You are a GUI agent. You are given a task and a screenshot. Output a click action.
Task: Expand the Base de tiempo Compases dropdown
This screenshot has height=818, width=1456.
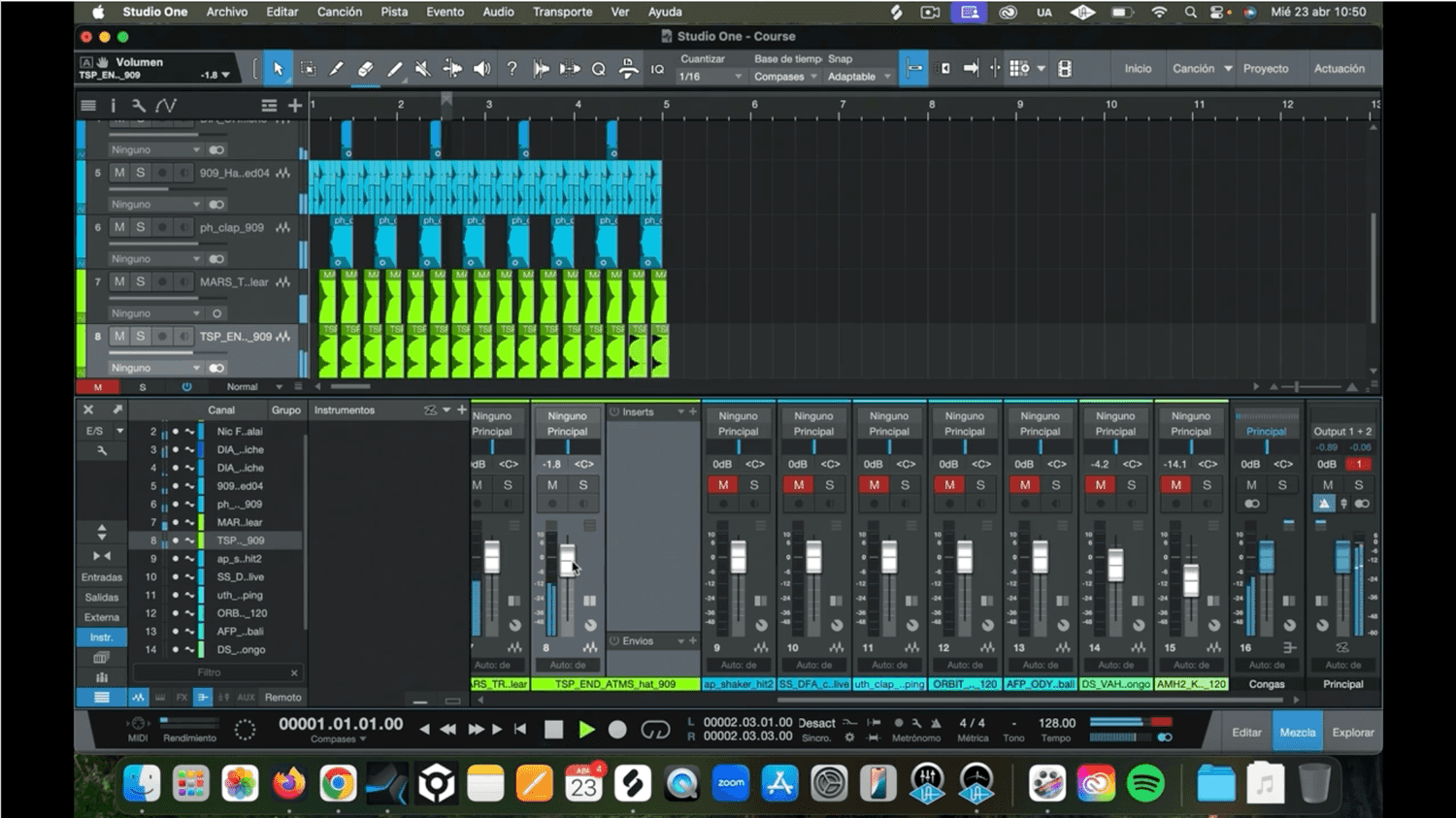pyautogui.click(x=785, y=77)
